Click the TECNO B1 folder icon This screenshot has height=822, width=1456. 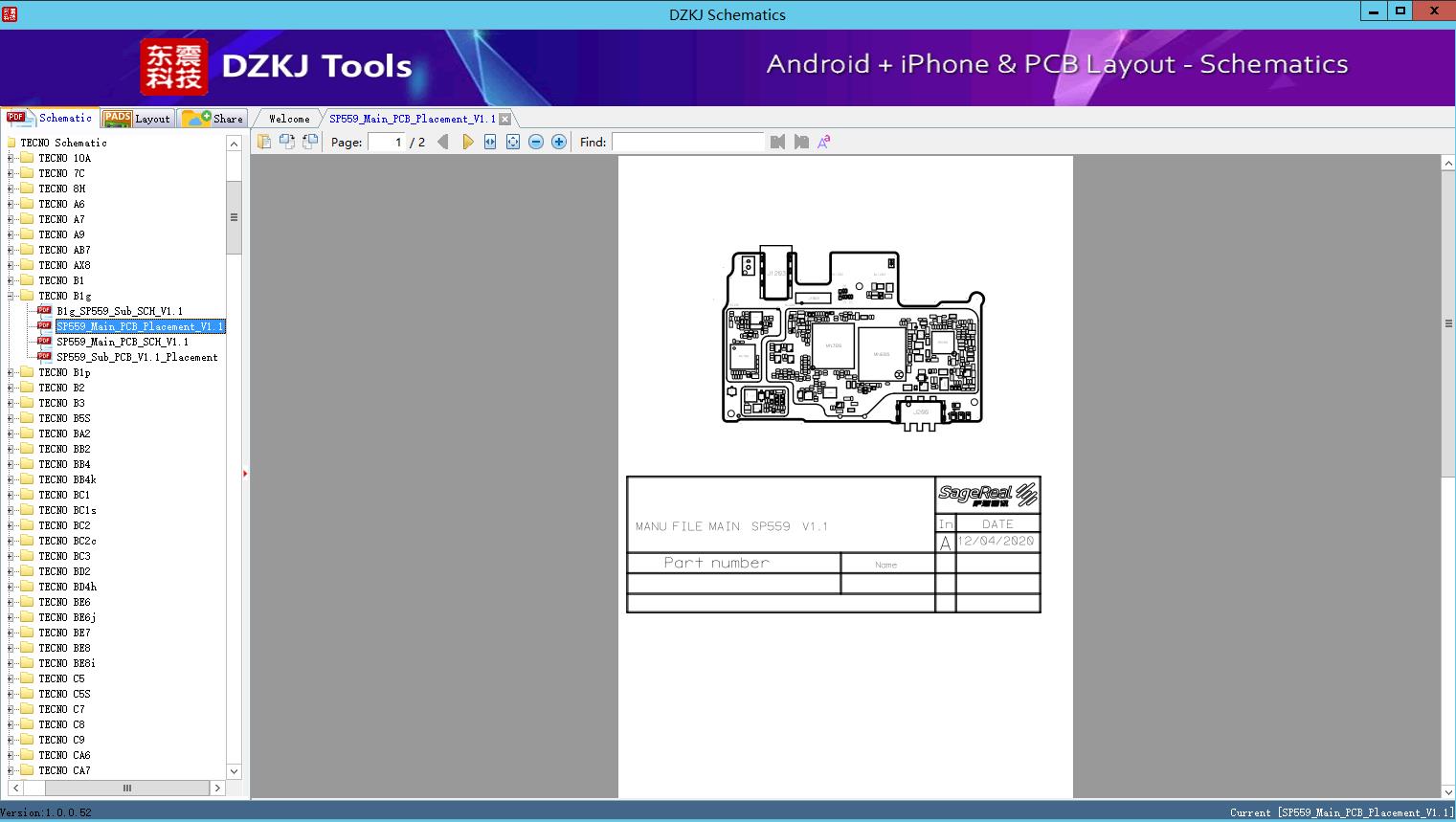click(27, 280)
